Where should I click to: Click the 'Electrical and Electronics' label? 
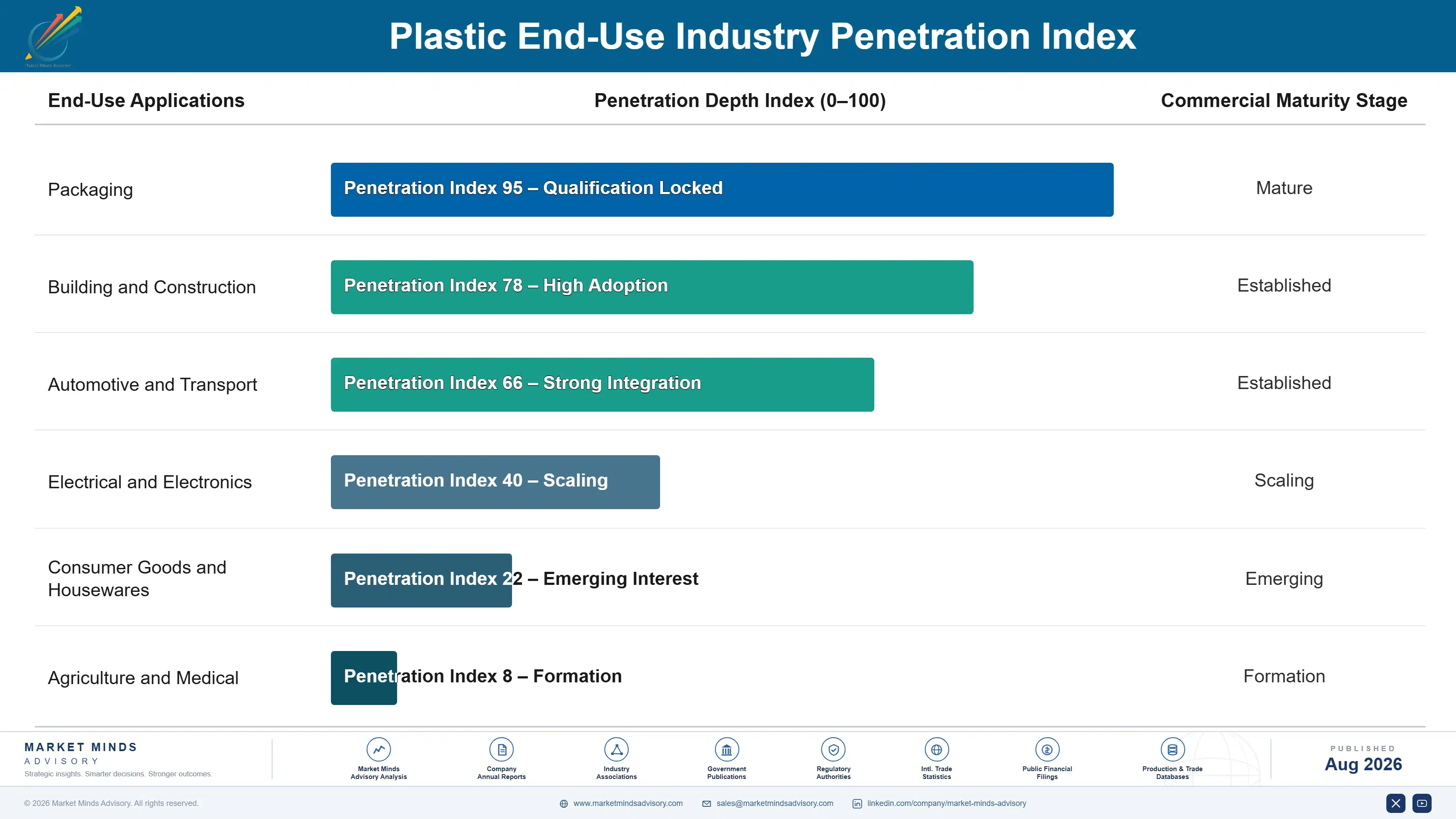pos(150,482)
